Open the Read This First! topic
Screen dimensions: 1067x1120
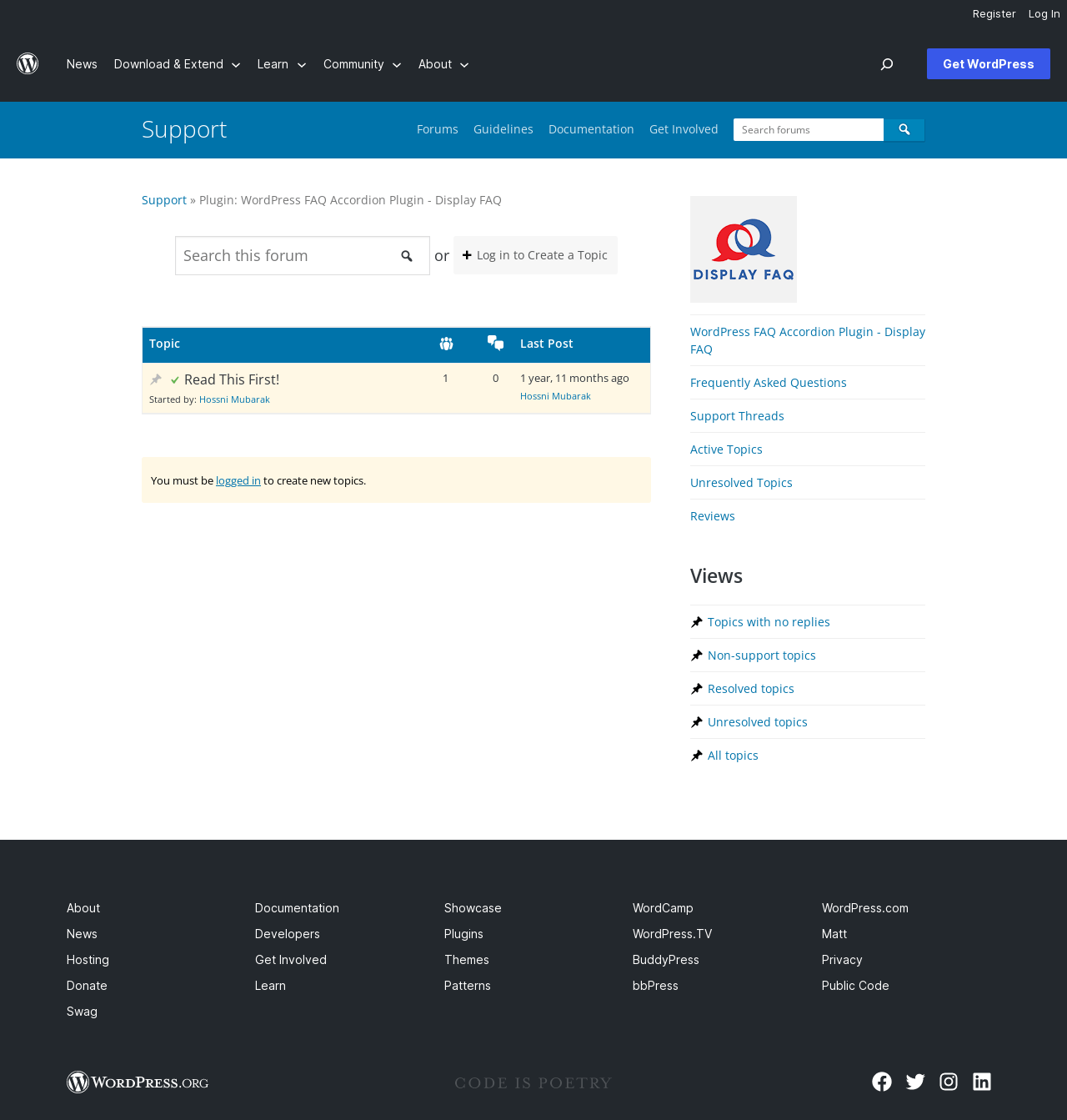pos(232,379)
